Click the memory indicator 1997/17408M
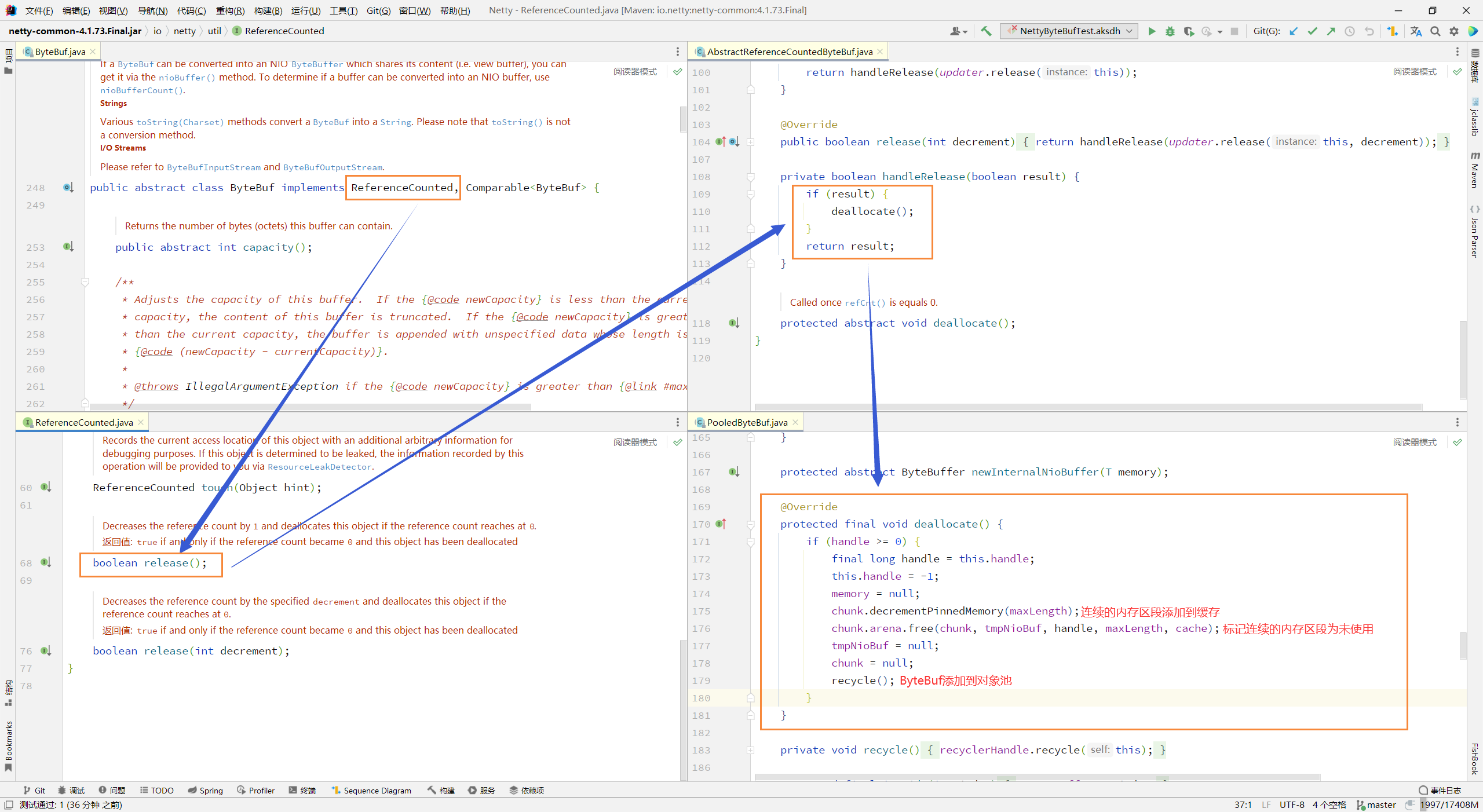This screenshot has width=1483, height=812. pos(1449,805)
